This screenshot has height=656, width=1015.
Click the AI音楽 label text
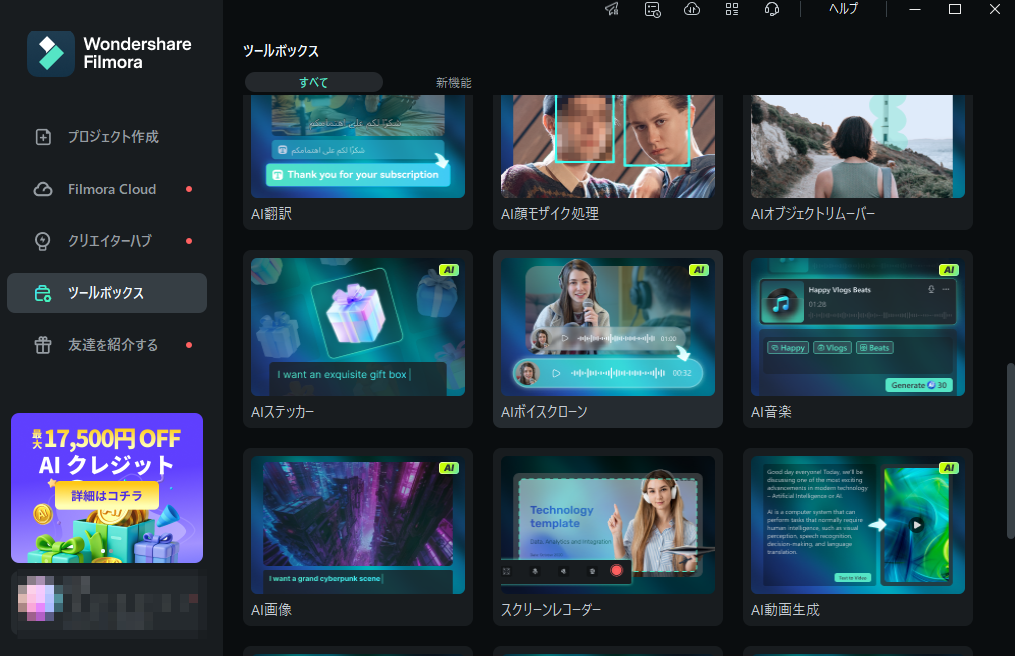click(x=771, y=412)
